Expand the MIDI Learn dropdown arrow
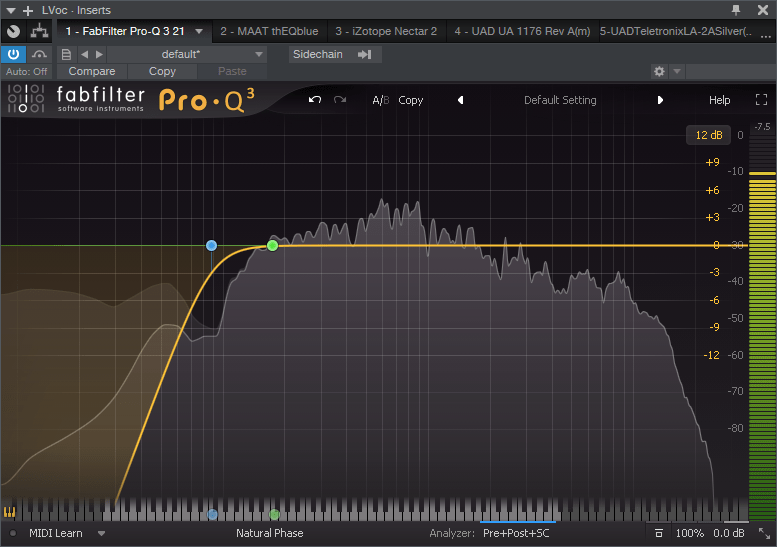777x547 pixels. 101,534
